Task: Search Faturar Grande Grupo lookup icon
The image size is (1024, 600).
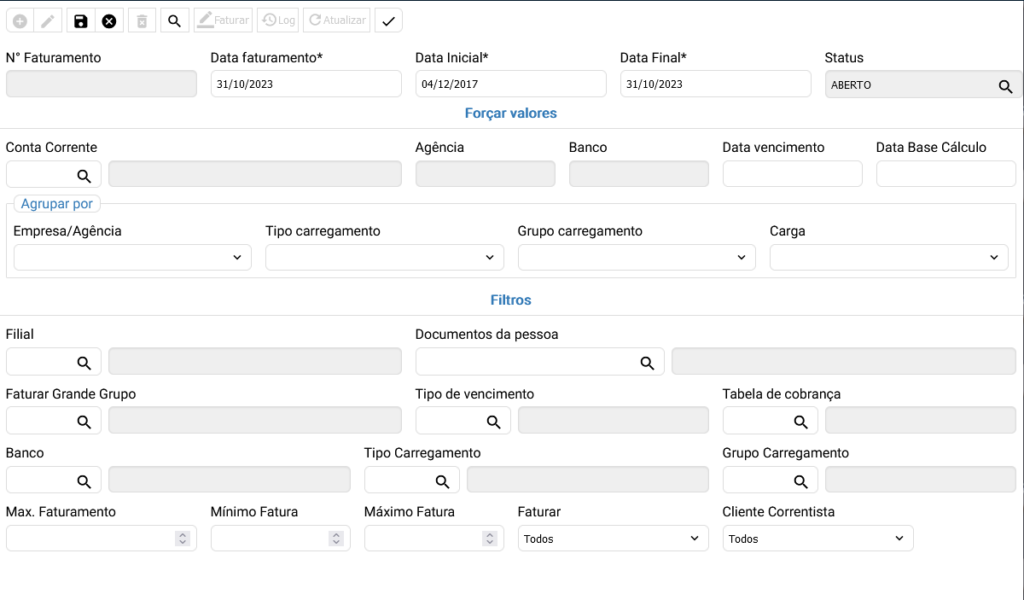Action: (x=85, y=422)
